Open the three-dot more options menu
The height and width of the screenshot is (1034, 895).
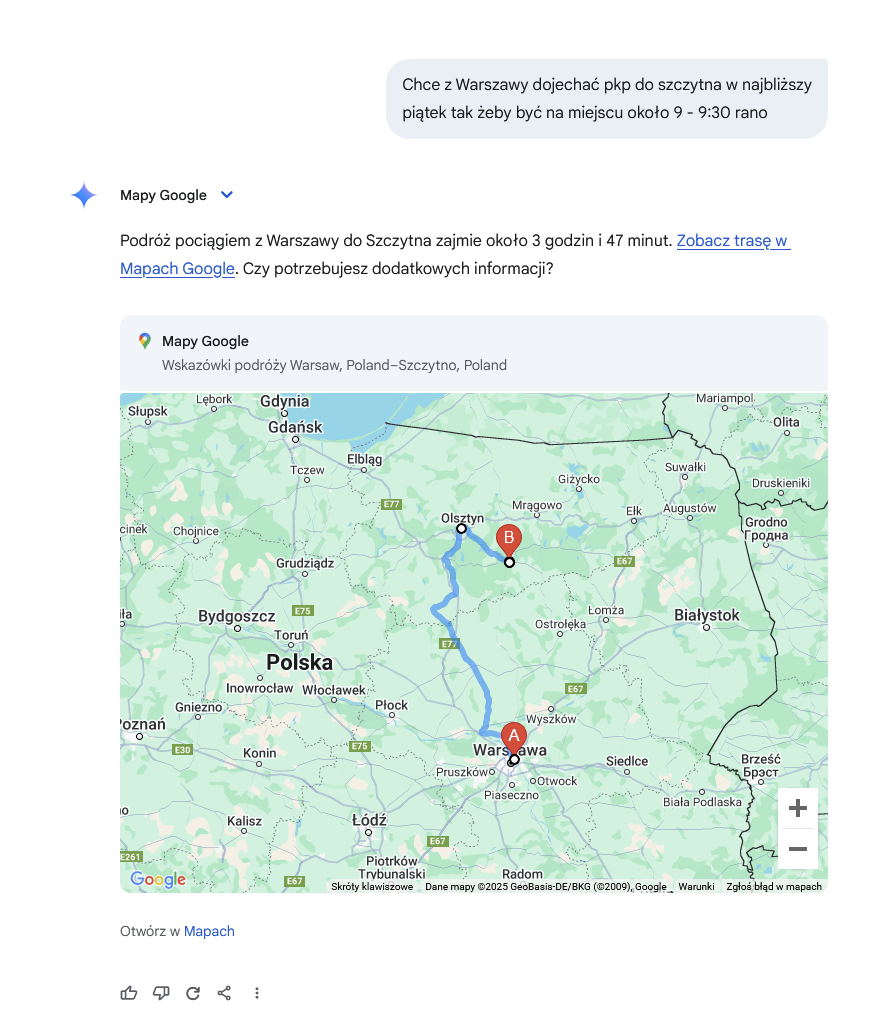point(257,993)
